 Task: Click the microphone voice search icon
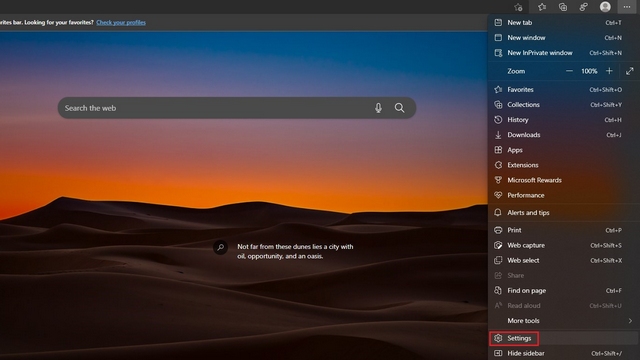tap(378, 108)
